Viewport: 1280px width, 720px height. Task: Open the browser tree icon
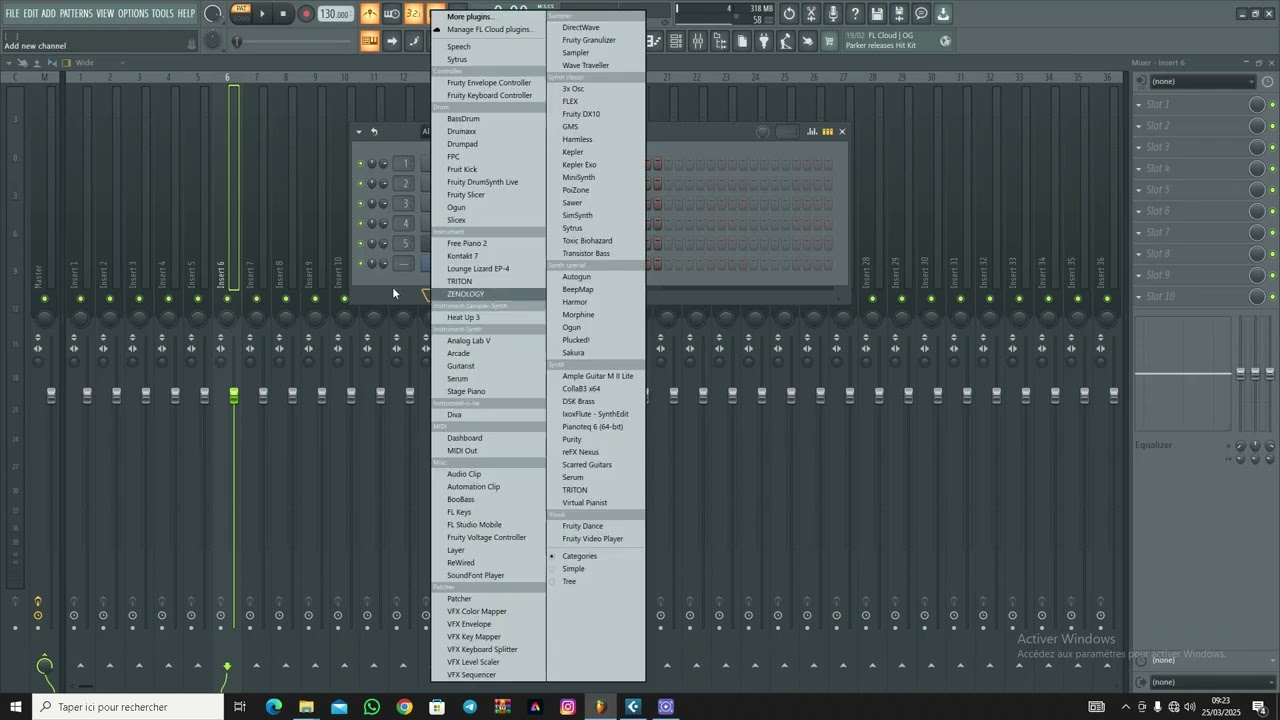(720, 41)
